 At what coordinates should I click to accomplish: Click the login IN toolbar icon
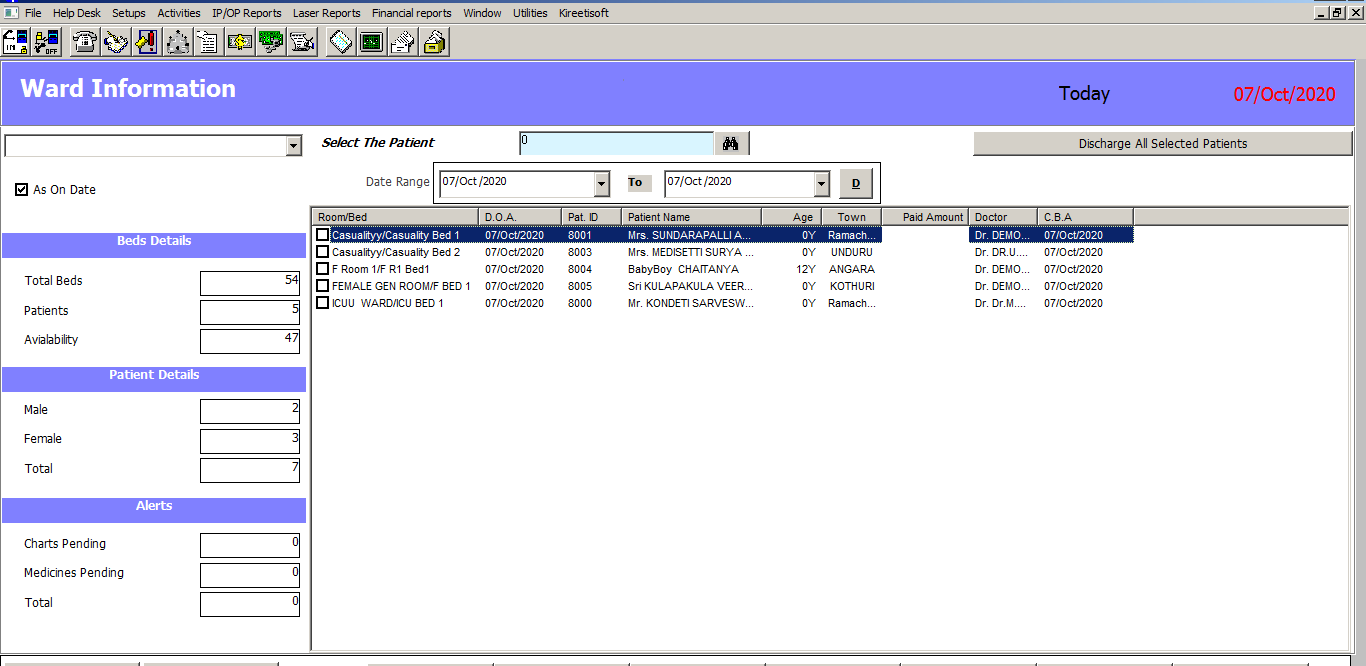(16, 42)
